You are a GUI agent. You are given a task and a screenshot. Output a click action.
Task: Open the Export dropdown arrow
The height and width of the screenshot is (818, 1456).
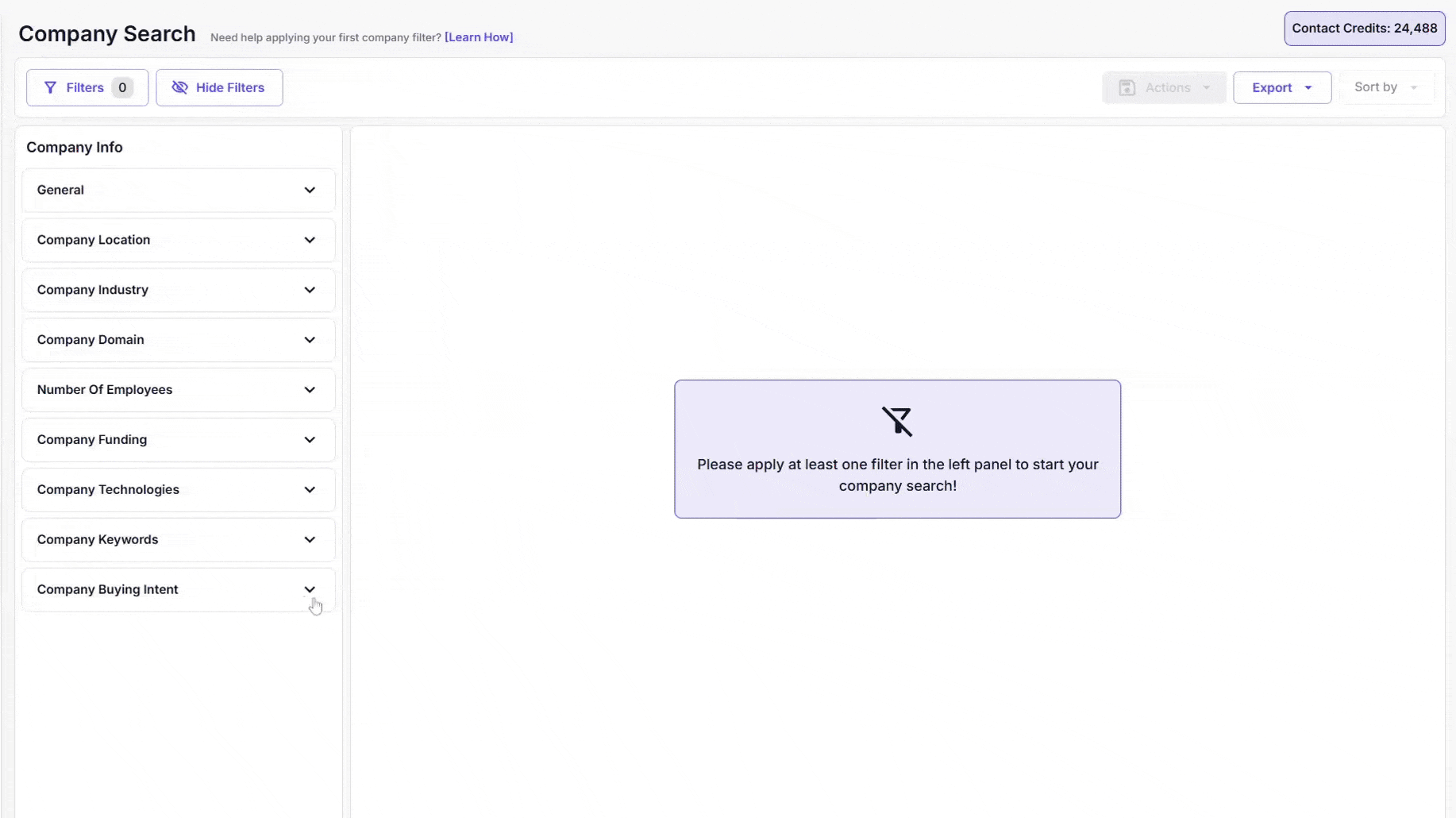point(1308,87)
